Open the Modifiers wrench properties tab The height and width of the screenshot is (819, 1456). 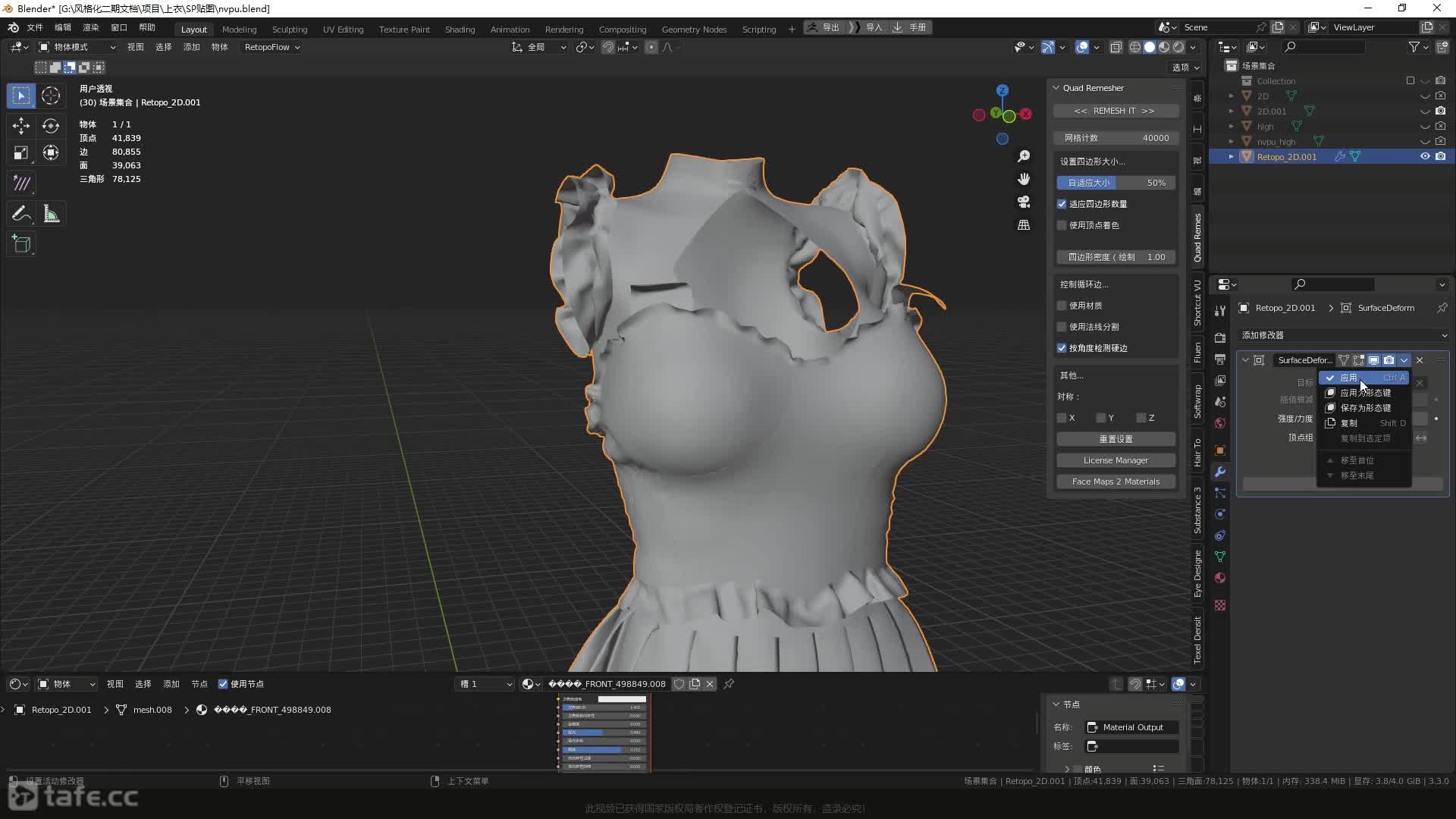(x=1220, y=472)
